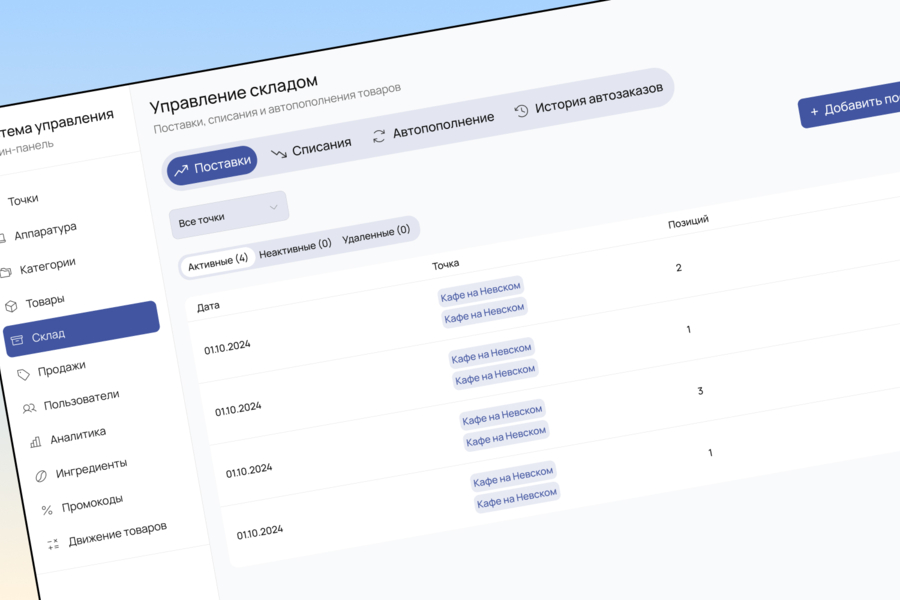Click the Позиций column header
Viewport: 900px width, 600px height.
[688, 222]
